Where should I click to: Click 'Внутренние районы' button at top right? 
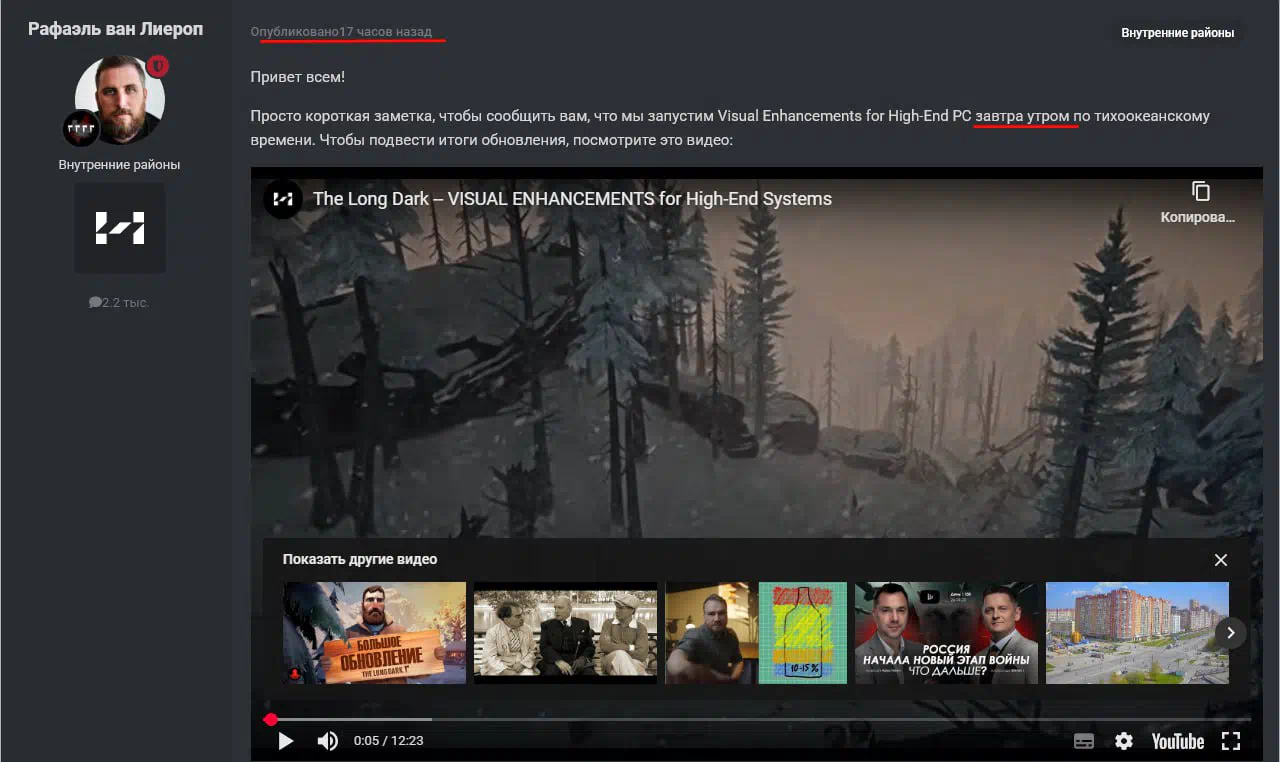[1177, 33]
